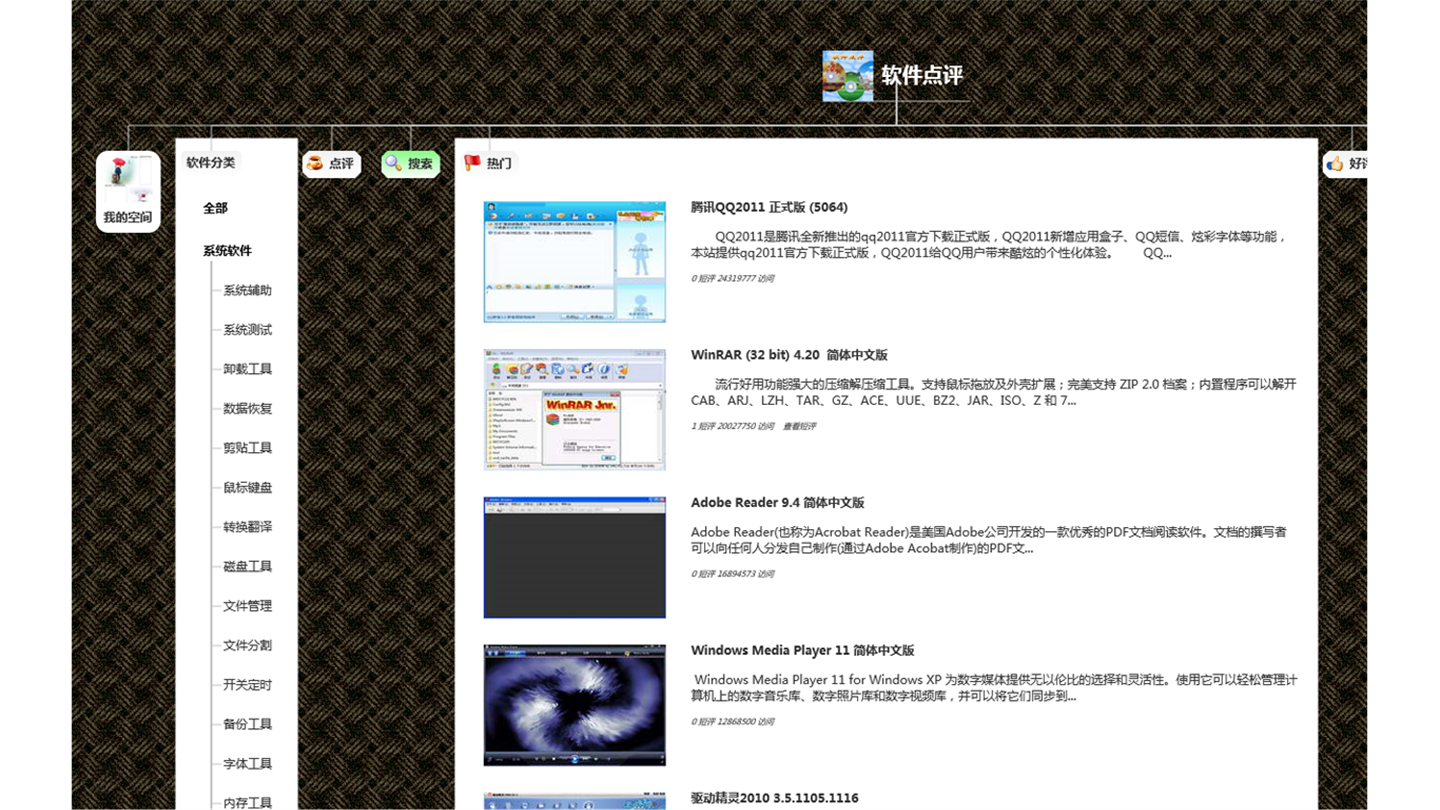
Task: Open the 点评 section label
Action: pos(342,163)
